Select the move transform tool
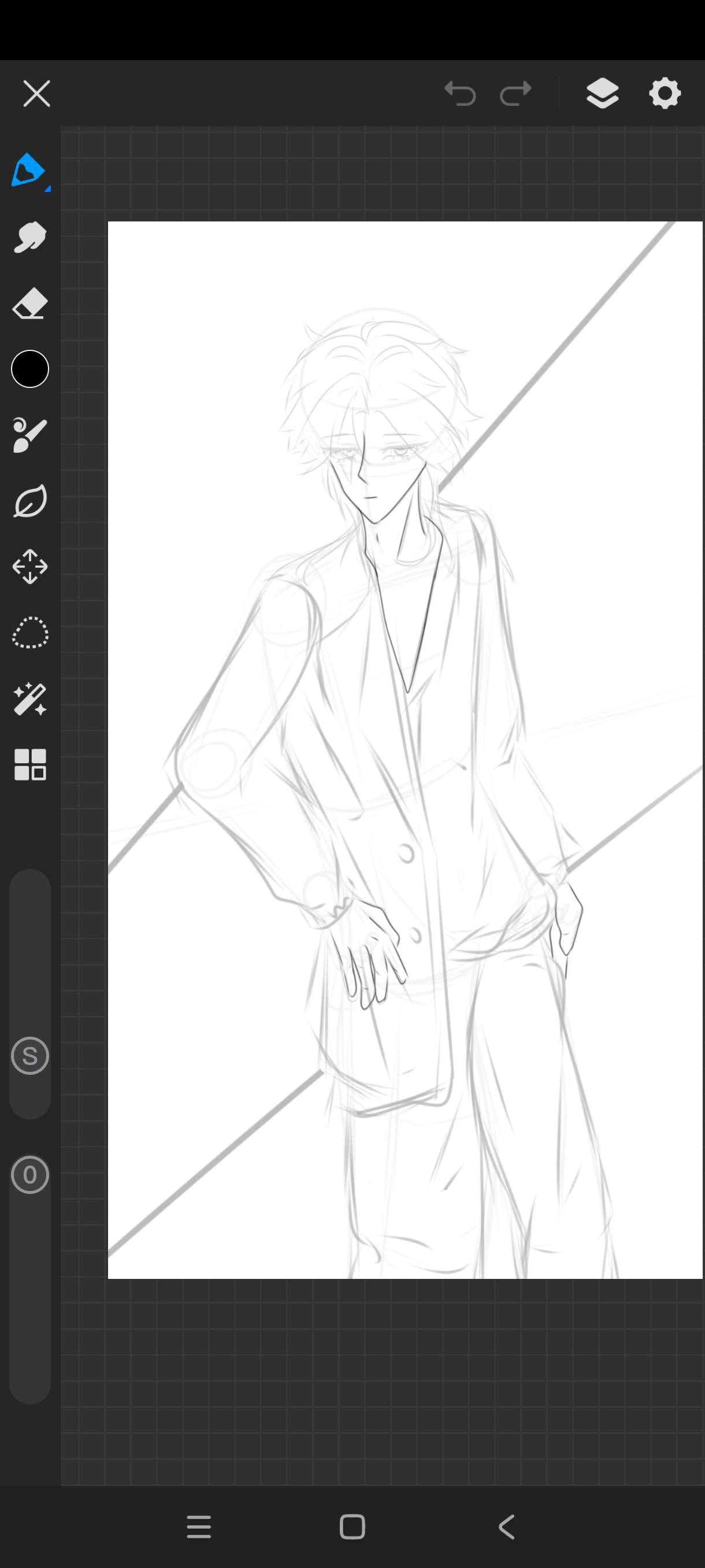The height and width of the screenshot is (1568, 705). coord(30,567)
